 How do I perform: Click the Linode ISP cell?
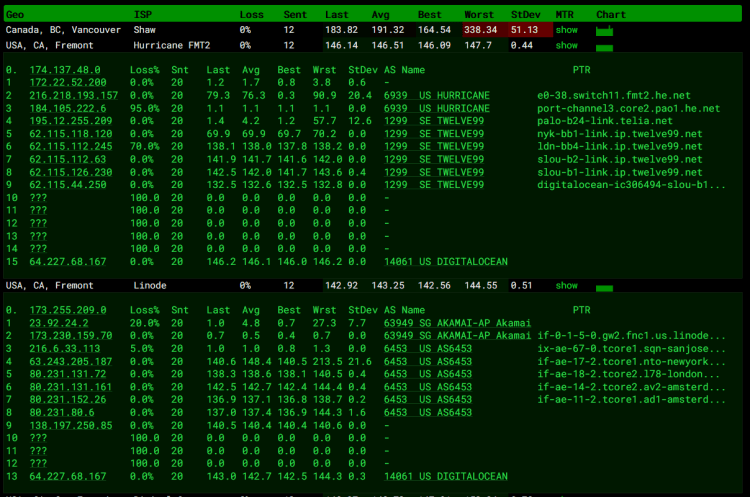coord(150,286)
